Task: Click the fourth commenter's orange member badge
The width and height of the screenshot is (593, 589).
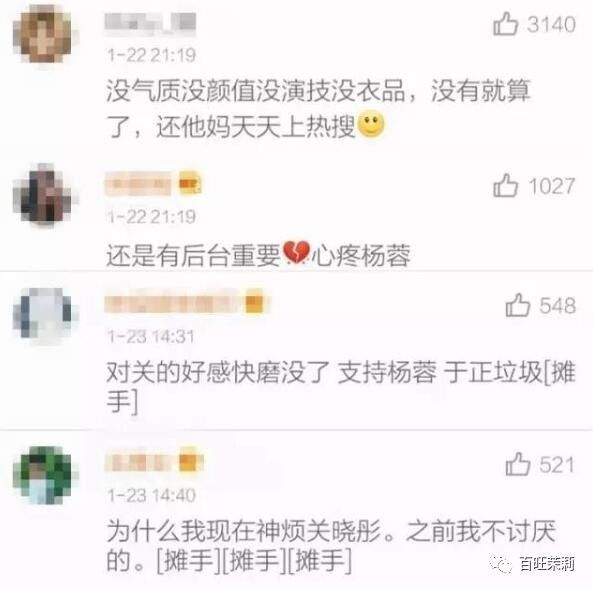Action: click(x=190, y=461)
